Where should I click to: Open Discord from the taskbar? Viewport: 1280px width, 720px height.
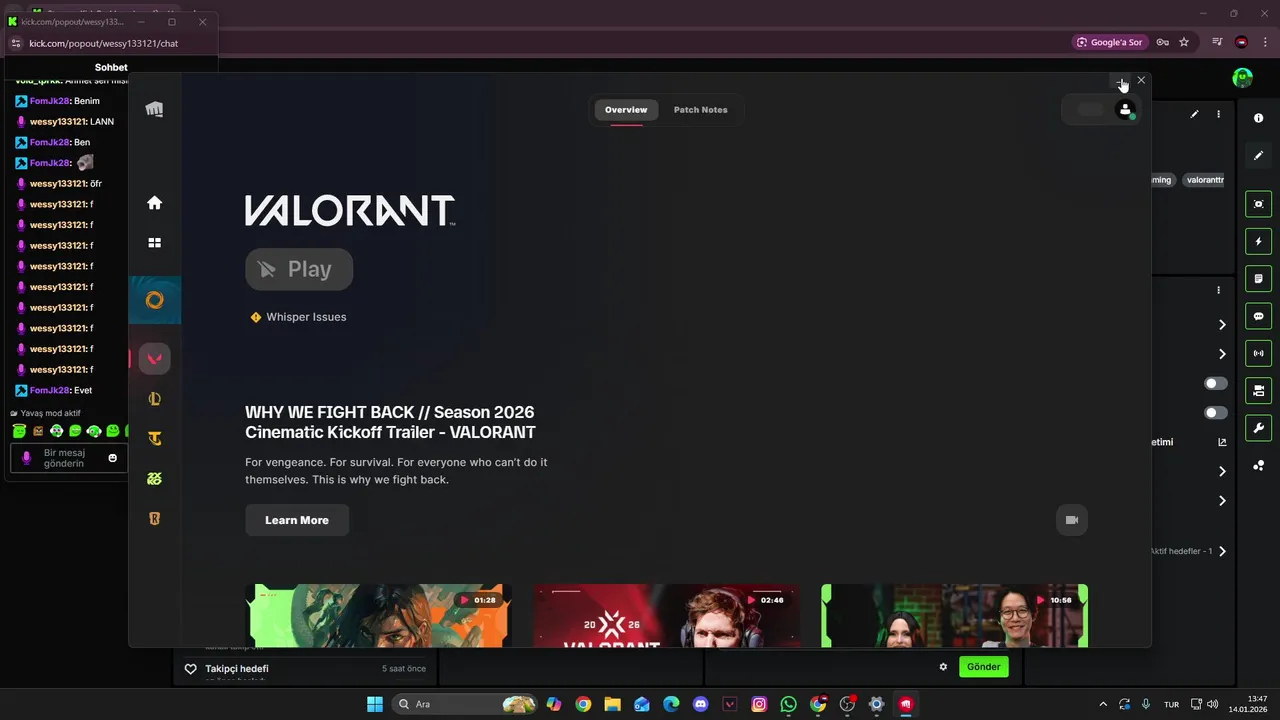(x=700, y=704)
